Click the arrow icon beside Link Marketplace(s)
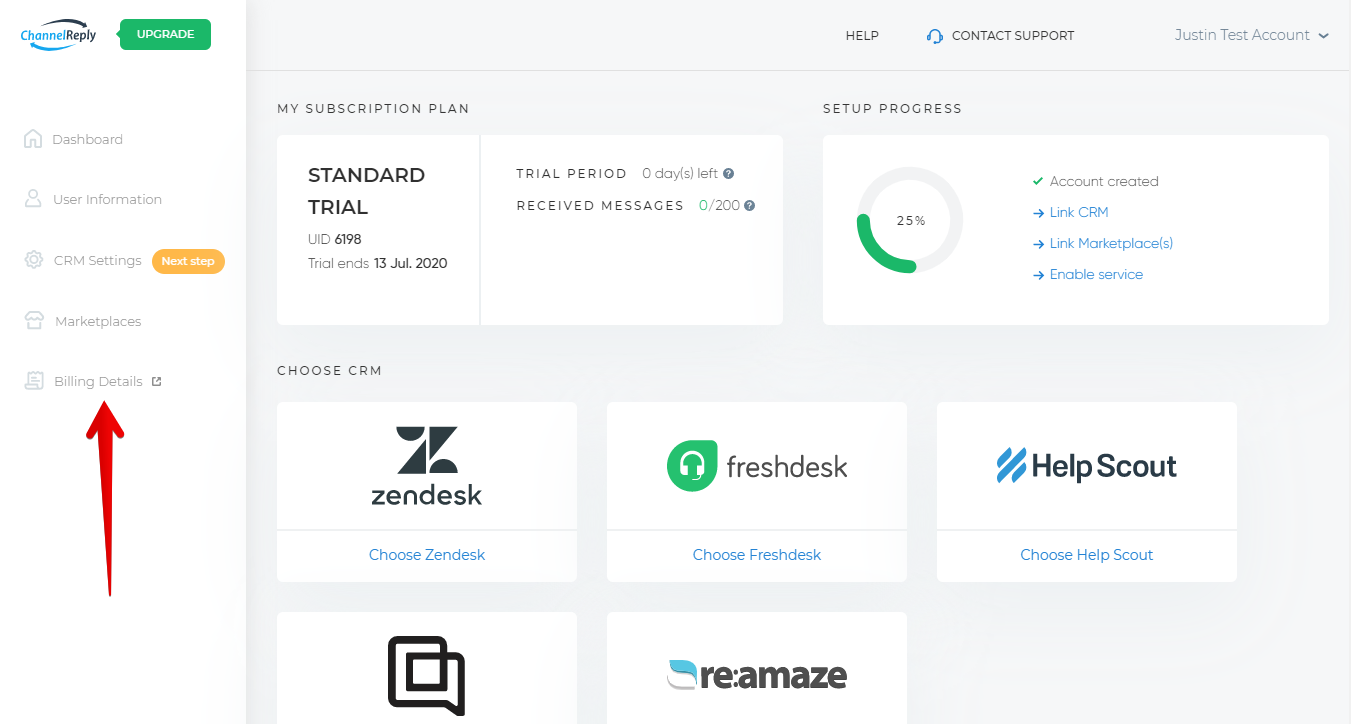 tap(1038, 244)
